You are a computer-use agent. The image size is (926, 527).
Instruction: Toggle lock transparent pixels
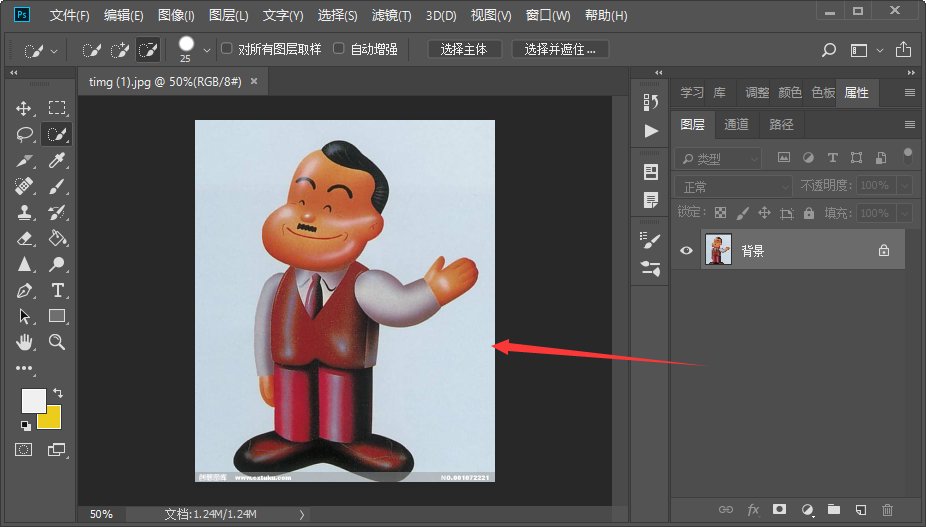point(720,213)
